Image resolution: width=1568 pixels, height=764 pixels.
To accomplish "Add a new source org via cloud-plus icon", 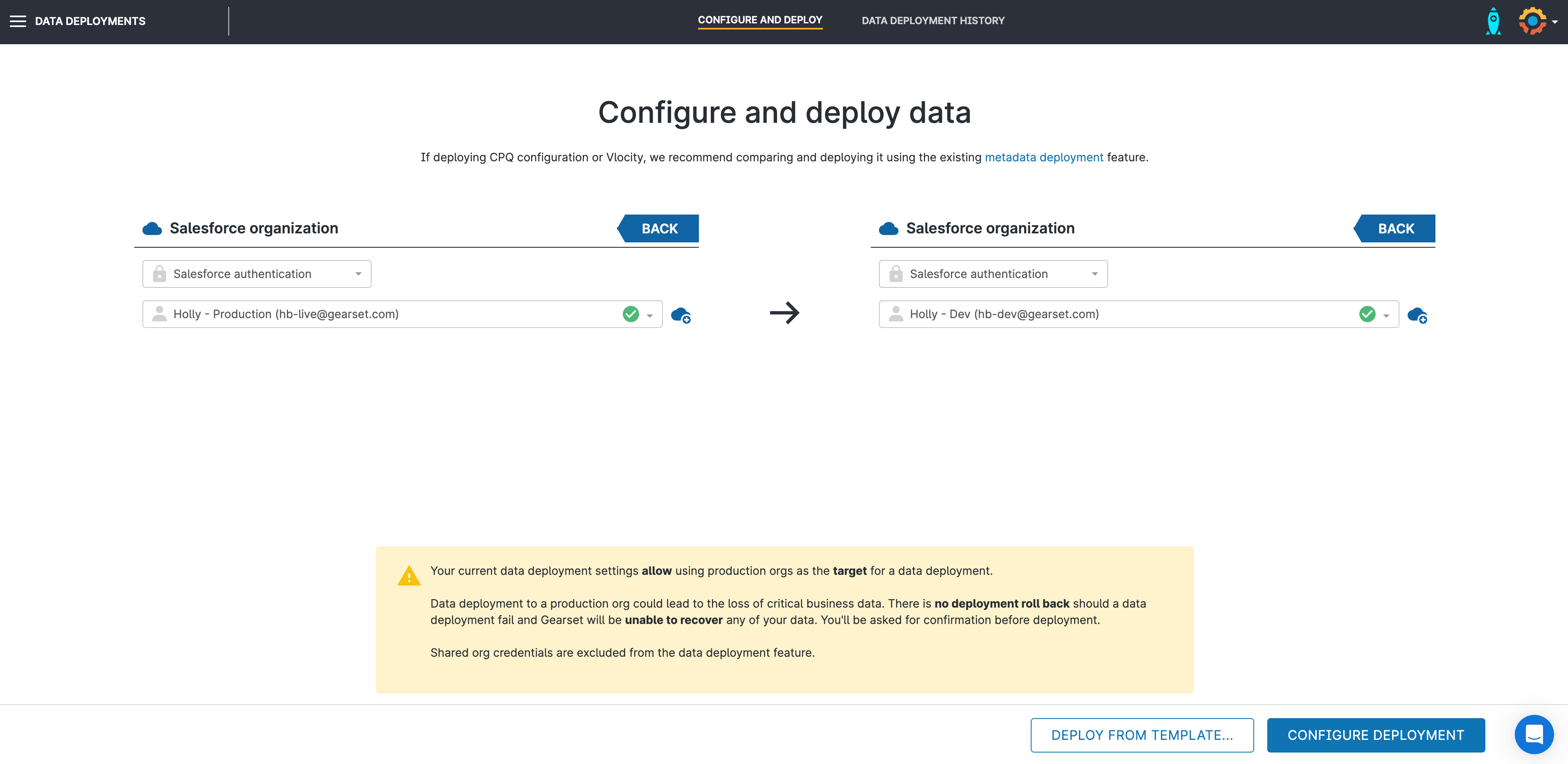I will [x=680, y=315].
